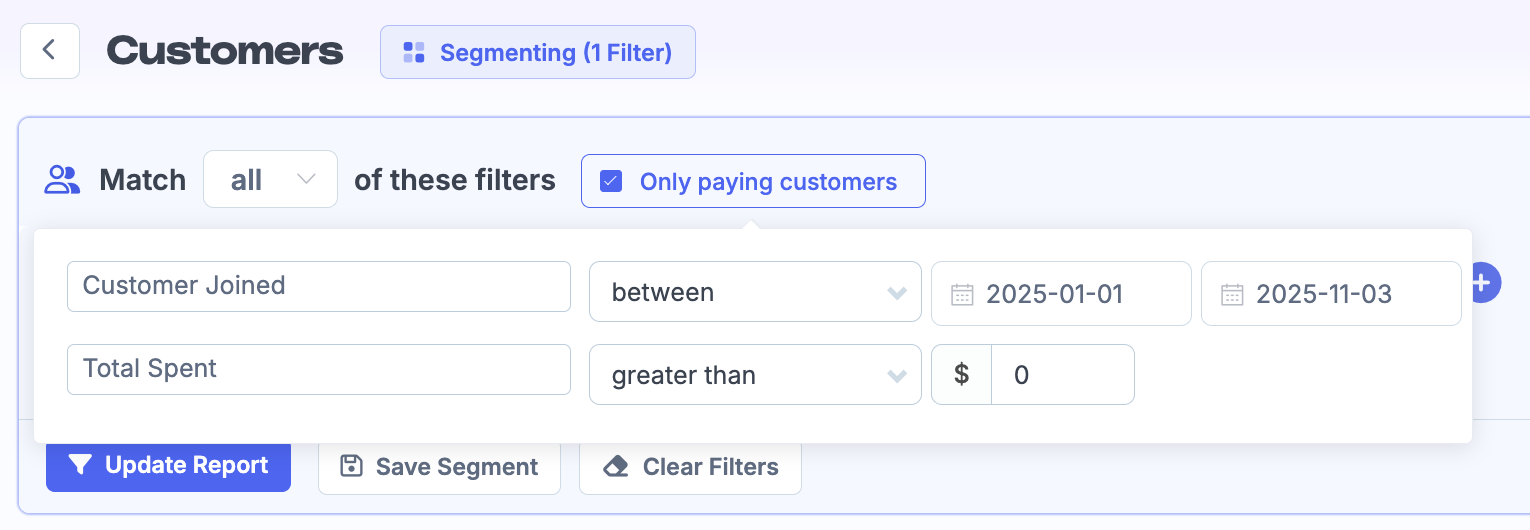
Task: Click the back arrow button
Action: [49, 51]
